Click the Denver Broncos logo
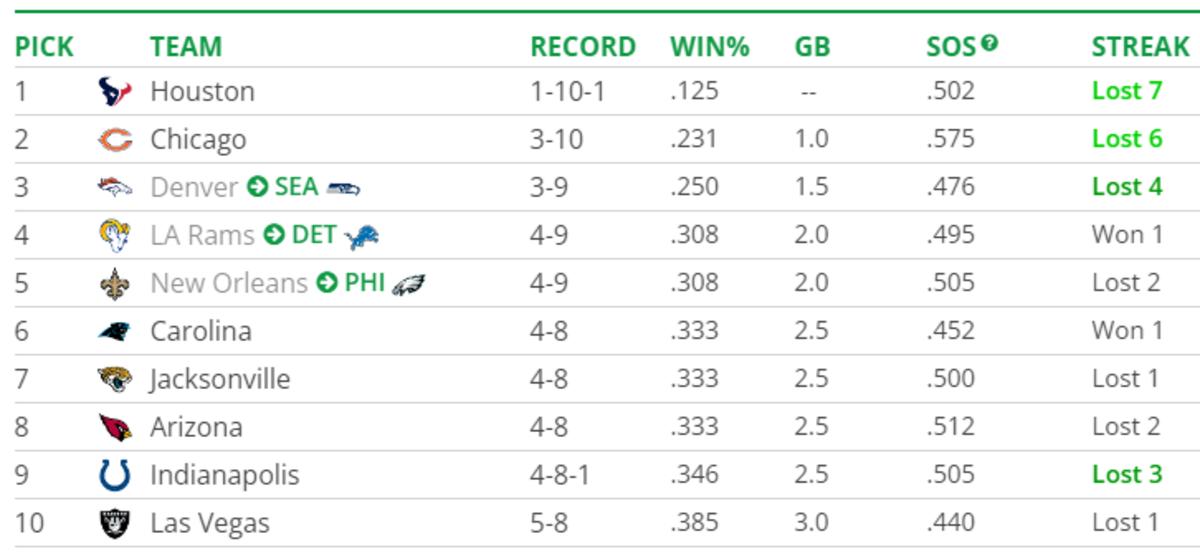This screenshot has width=1200, height=554. [x=115, y=187]
